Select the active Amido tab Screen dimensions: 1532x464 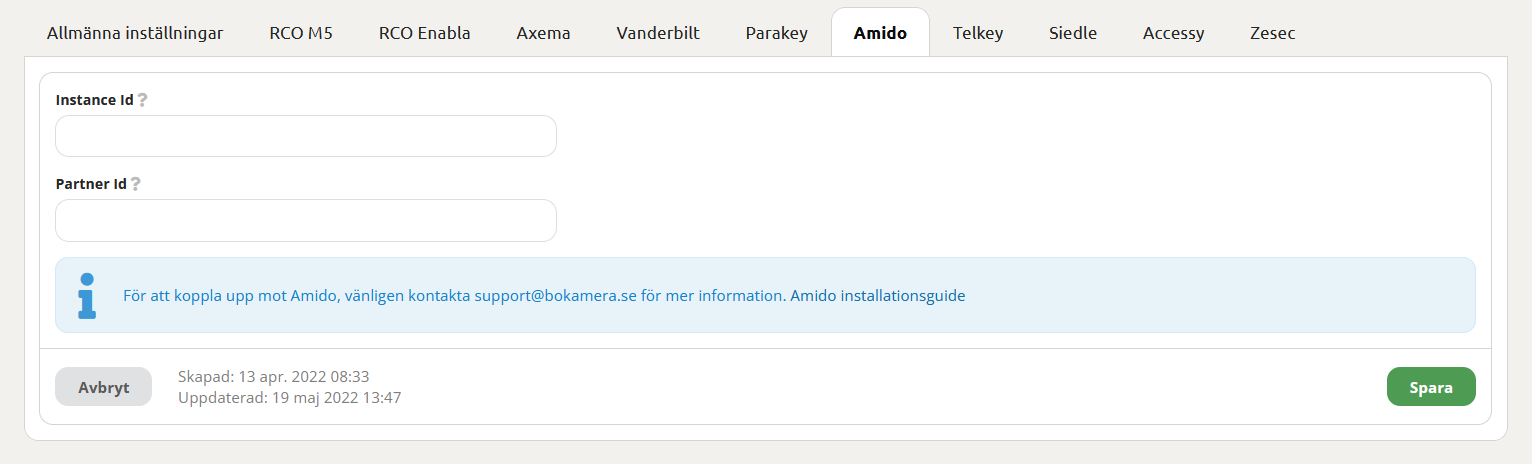880,33
